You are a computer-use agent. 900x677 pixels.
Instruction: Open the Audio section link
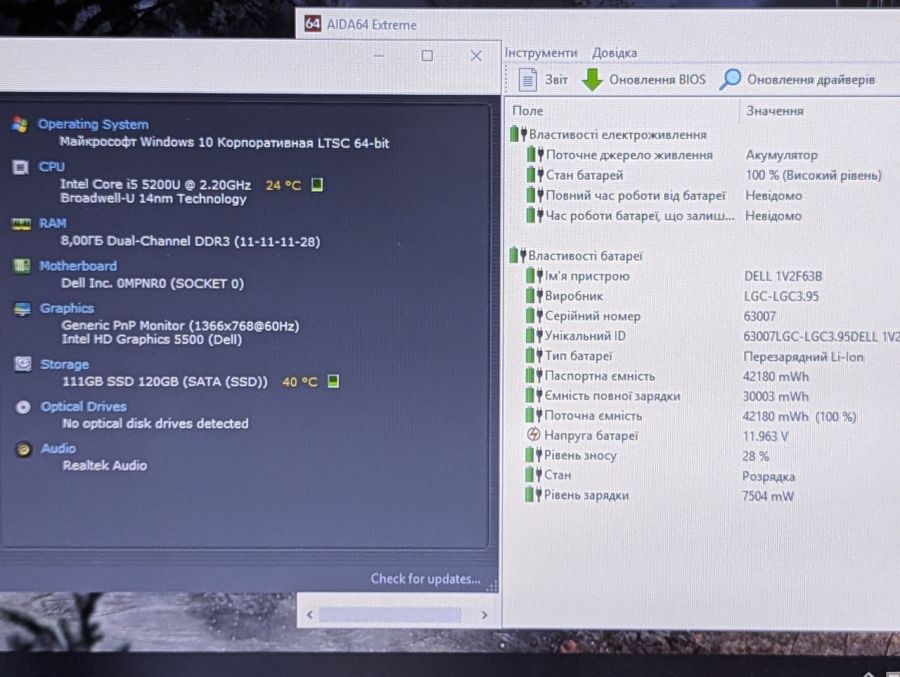click(x=59, y=448)
